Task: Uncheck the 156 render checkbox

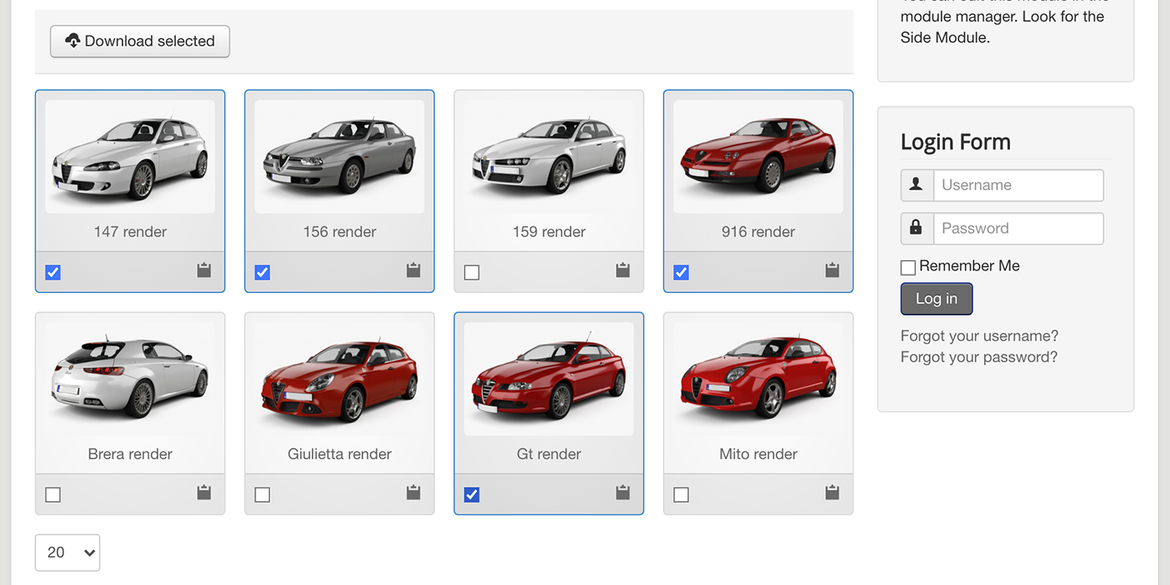Action: [x=262, y=272]
